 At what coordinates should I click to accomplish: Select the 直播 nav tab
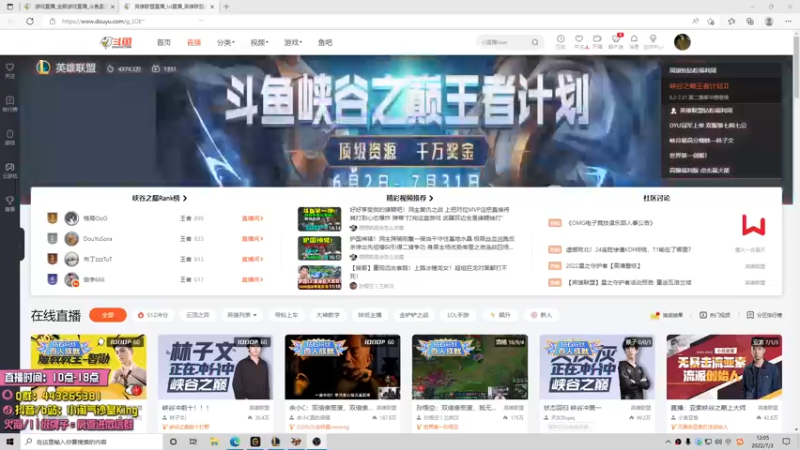pyautogui.click(x=194, y=42)
